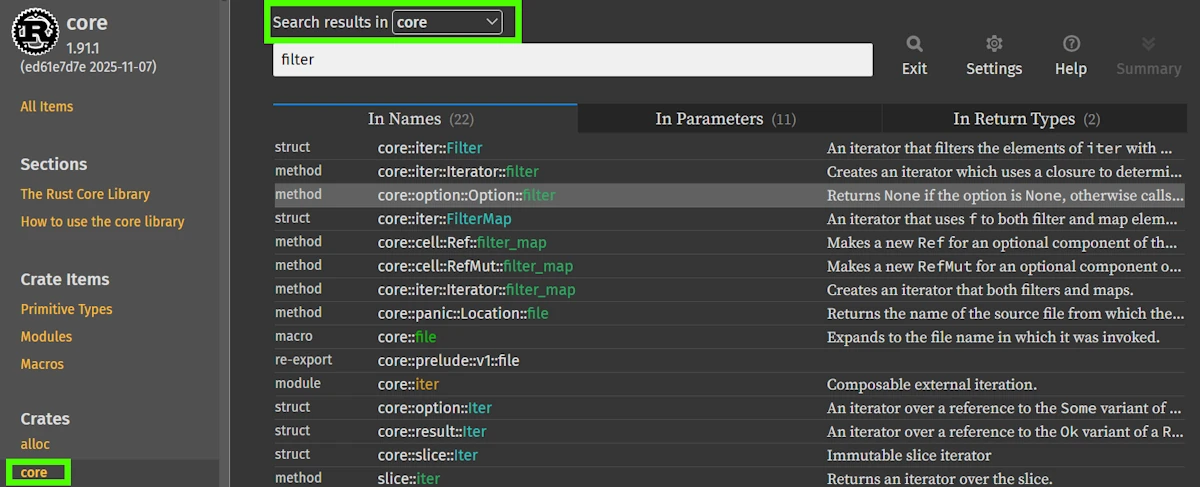1200x487 pixels.
Task: Open the crate selector dropdown showing core
Action: (x=447, y=22)
